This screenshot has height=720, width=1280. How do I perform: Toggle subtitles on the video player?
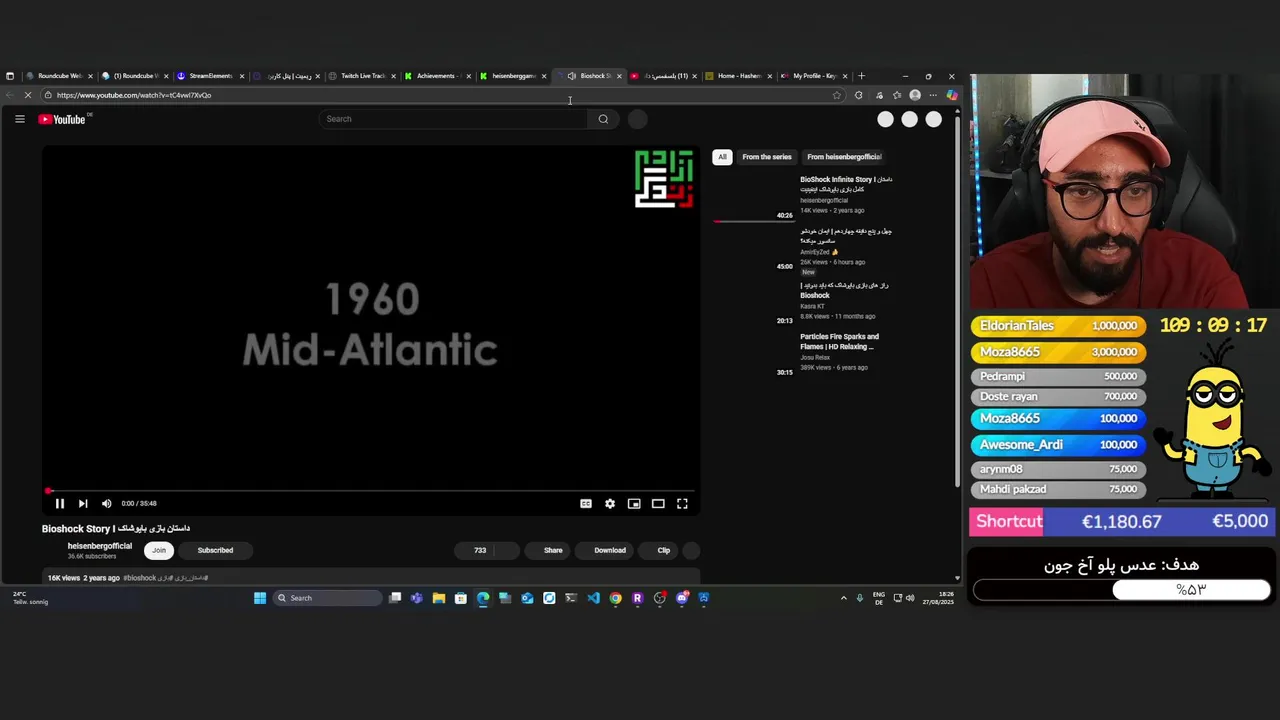[586, 504]
